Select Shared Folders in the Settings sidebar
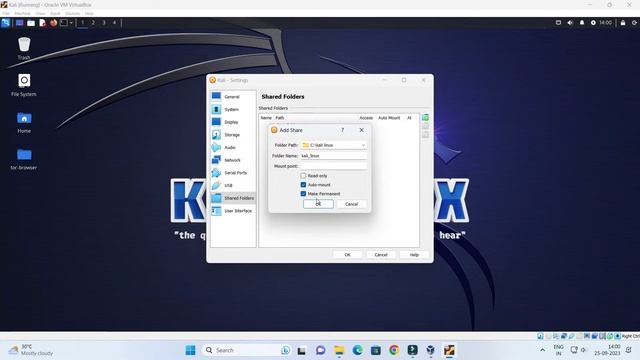The width and height of the screenshot is (640, 360). click(233, 198)
